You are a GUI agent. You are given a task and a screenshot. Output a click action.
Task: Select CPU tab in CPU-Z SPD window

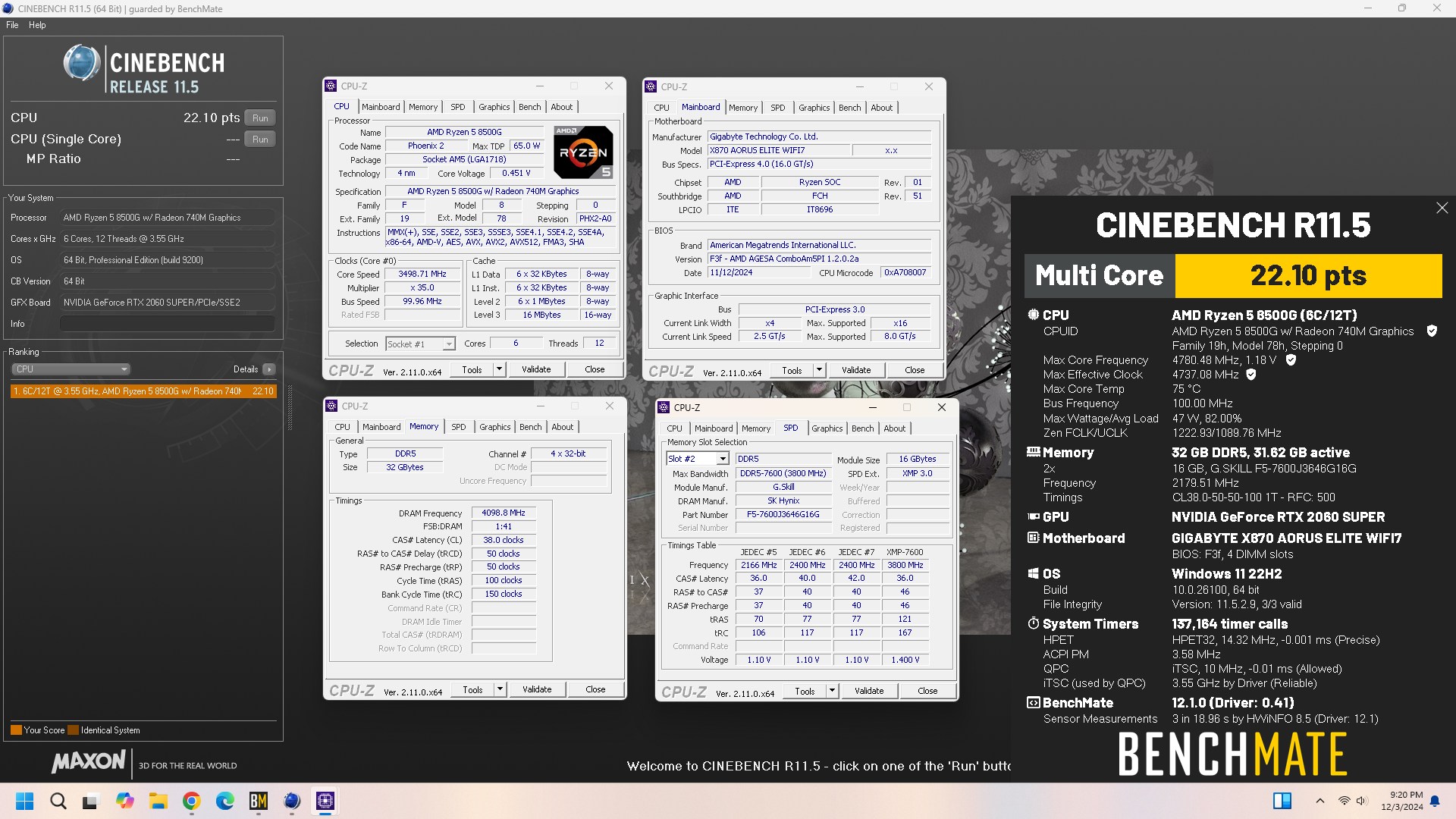pos(675,428)
